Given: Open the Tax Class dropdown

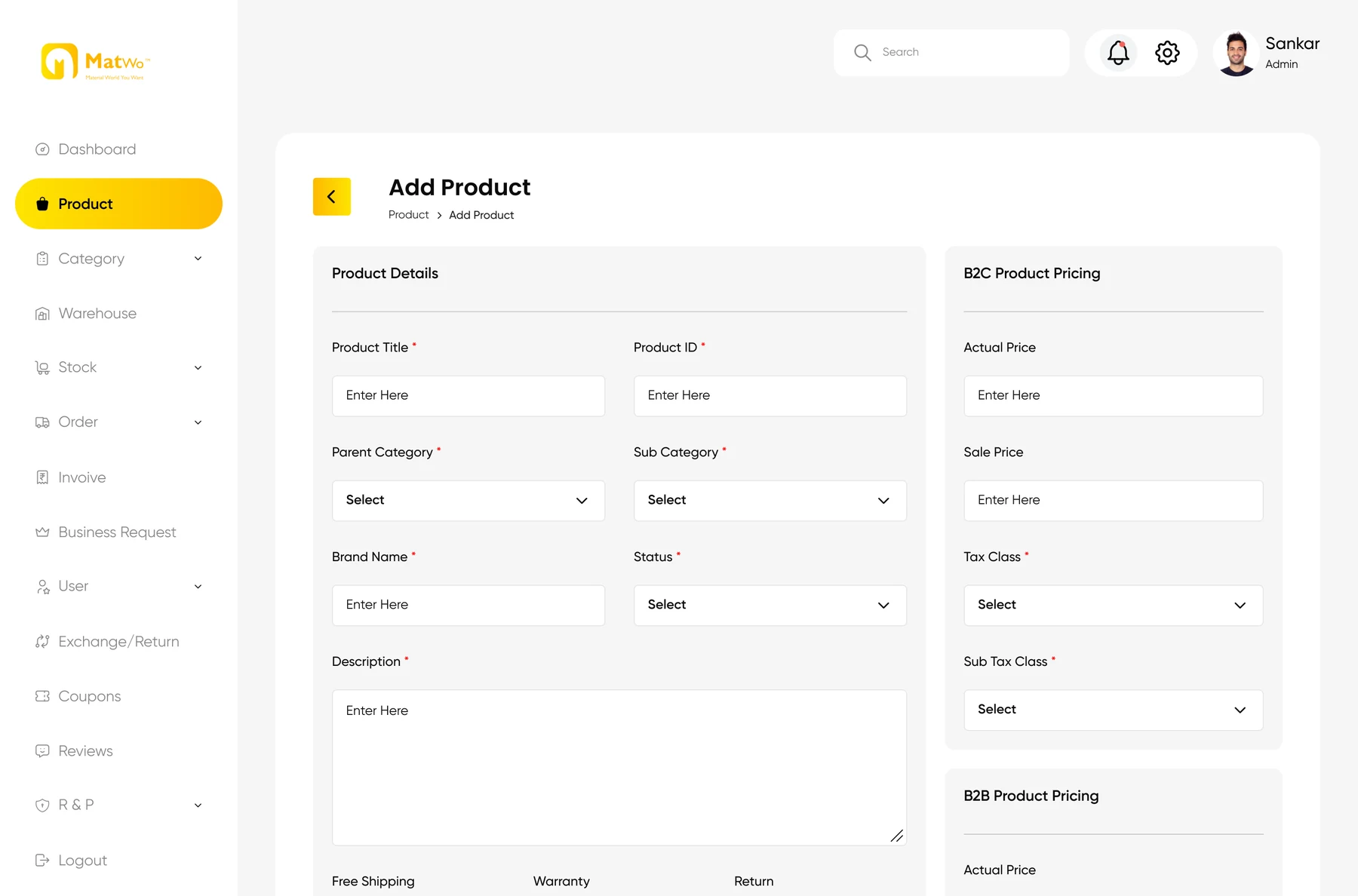Looking at the screenshot, I should click(x=1114, y=606).
